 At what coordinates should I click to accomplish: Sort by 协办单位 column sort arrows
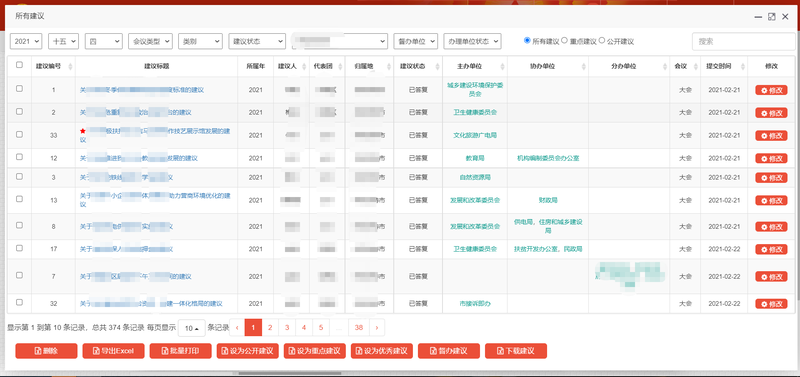point(584,66)
